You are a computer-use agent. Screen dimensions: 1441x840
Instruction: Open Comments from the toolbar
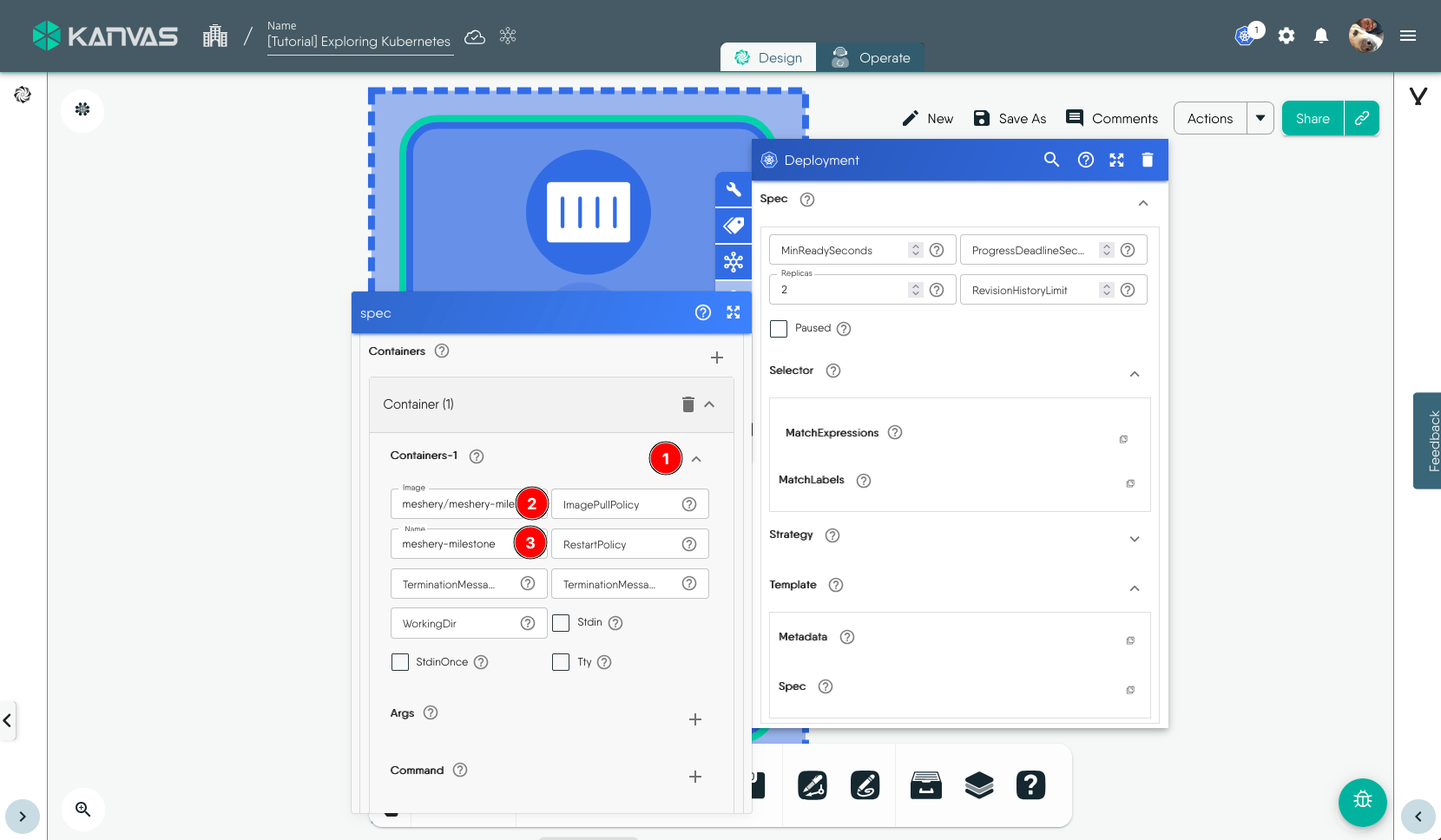1112,118
